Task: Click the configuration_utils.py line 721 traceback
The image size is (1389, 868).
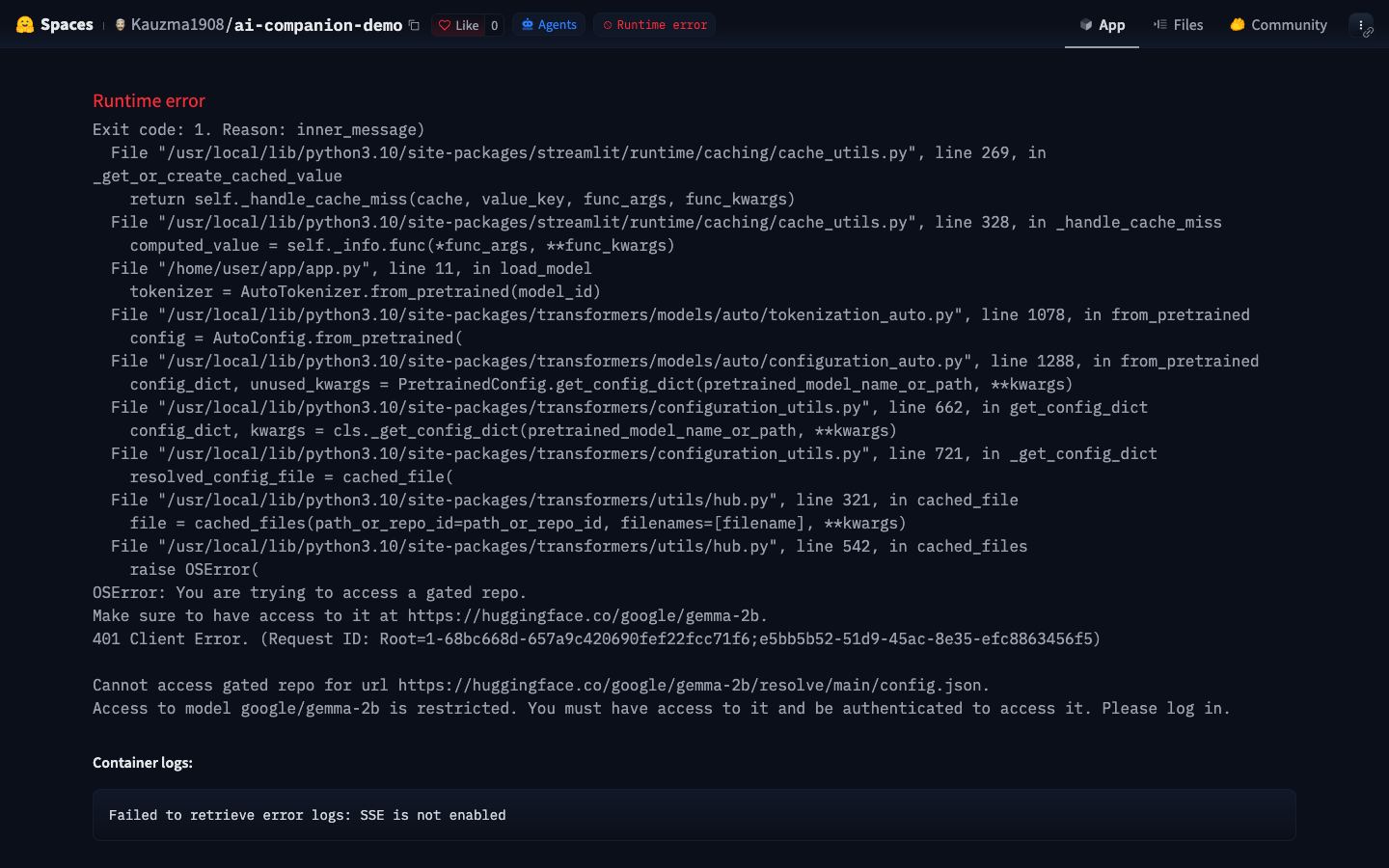Action: pos(634,453)
